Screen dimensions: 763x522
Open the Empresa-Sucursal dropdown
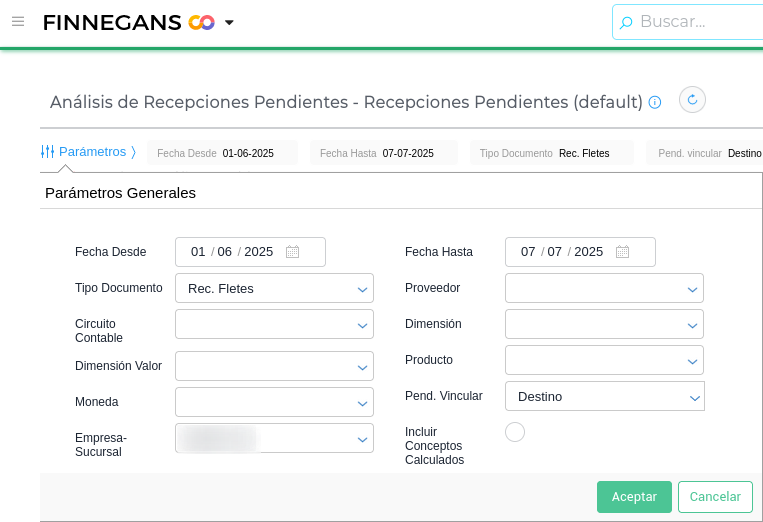(362, 439)
